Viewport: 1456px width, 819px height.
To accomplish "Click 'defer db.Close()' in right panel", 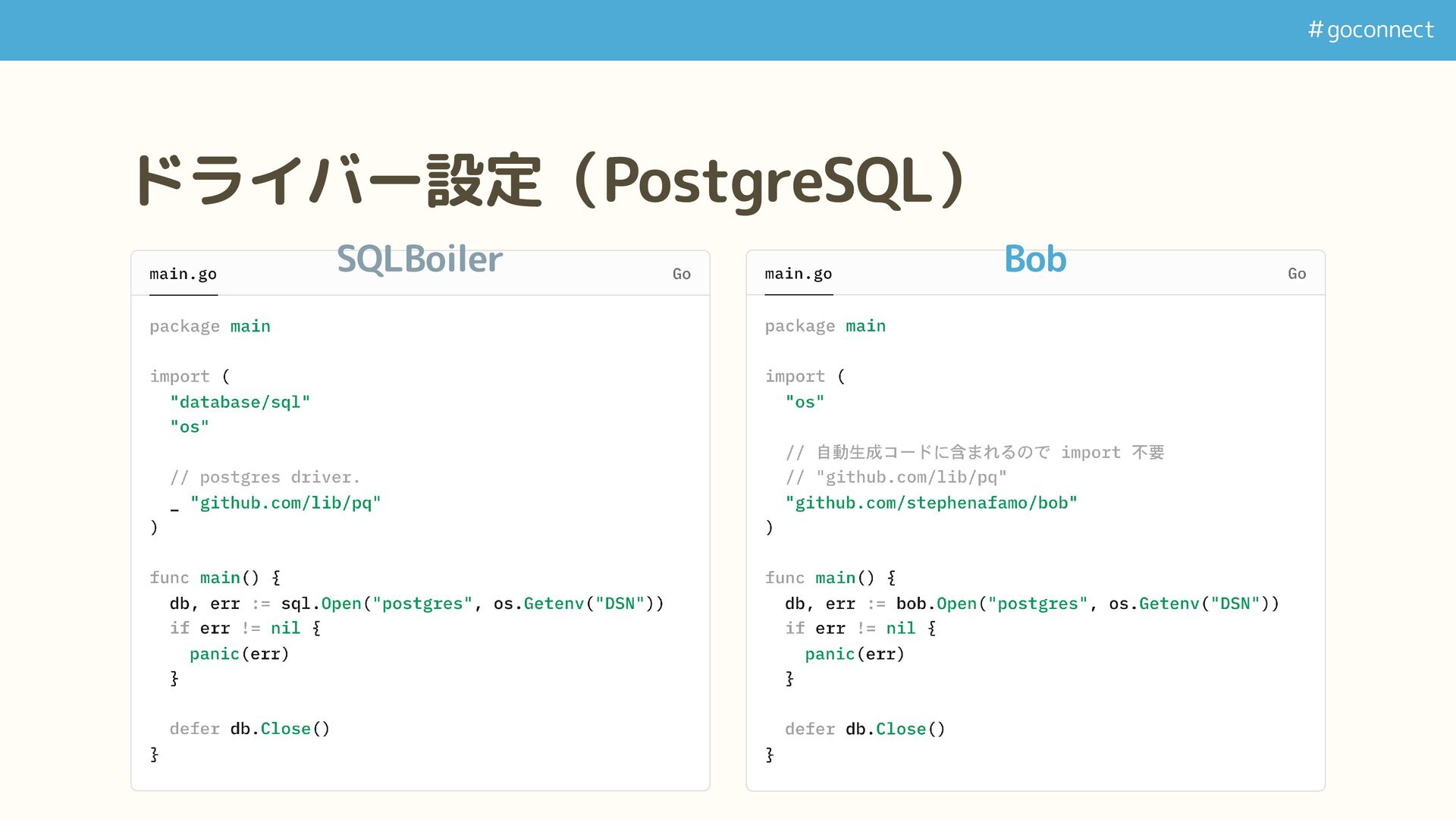I will pos(864,729).
